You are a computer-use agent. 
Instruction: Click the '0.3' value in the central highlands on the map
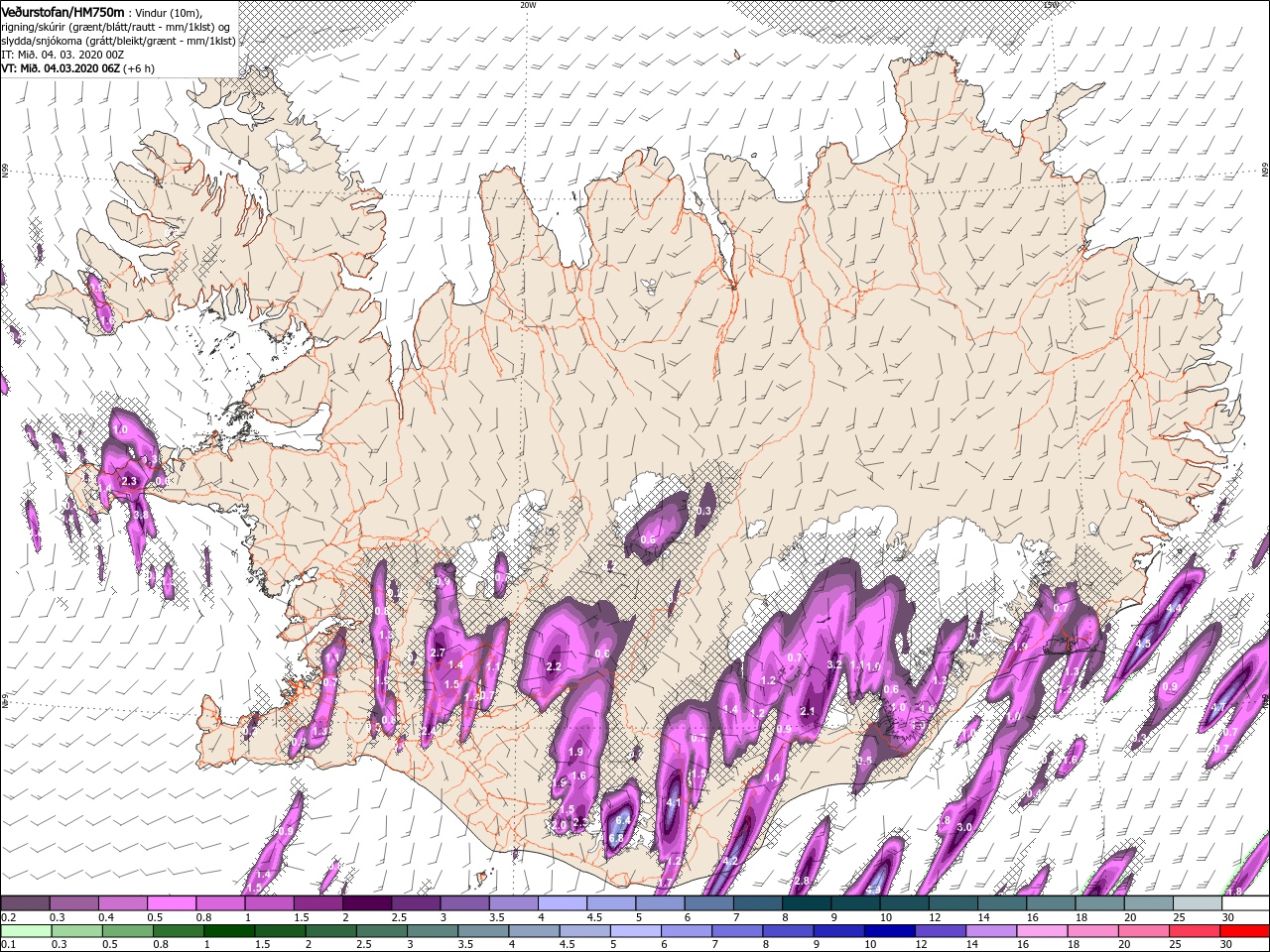click(x=705, y=511)
